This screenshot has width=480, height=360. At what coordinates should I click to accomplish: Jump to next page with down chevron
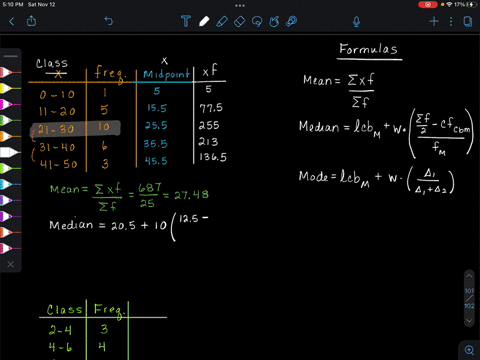(x=469, y=321)
